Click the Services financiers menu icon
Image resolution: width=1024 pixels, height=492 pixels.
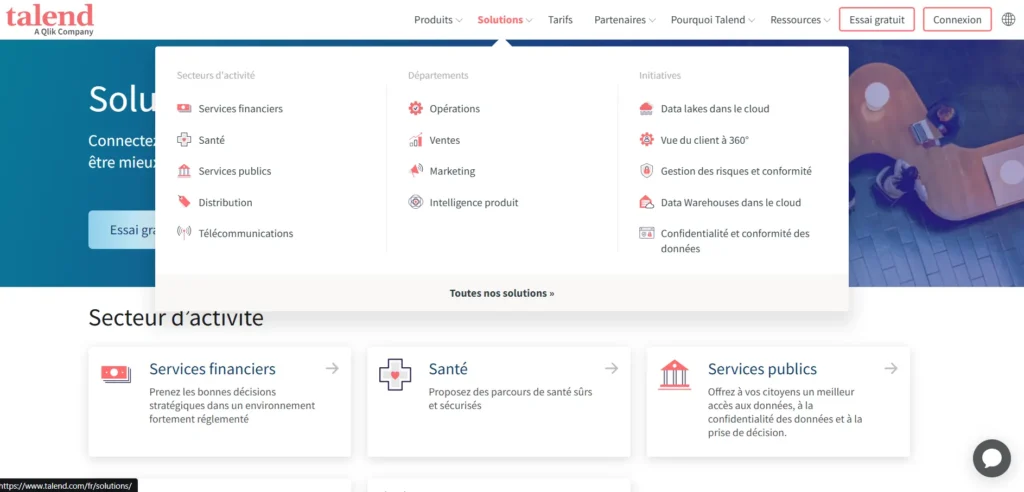click(184, 108)
